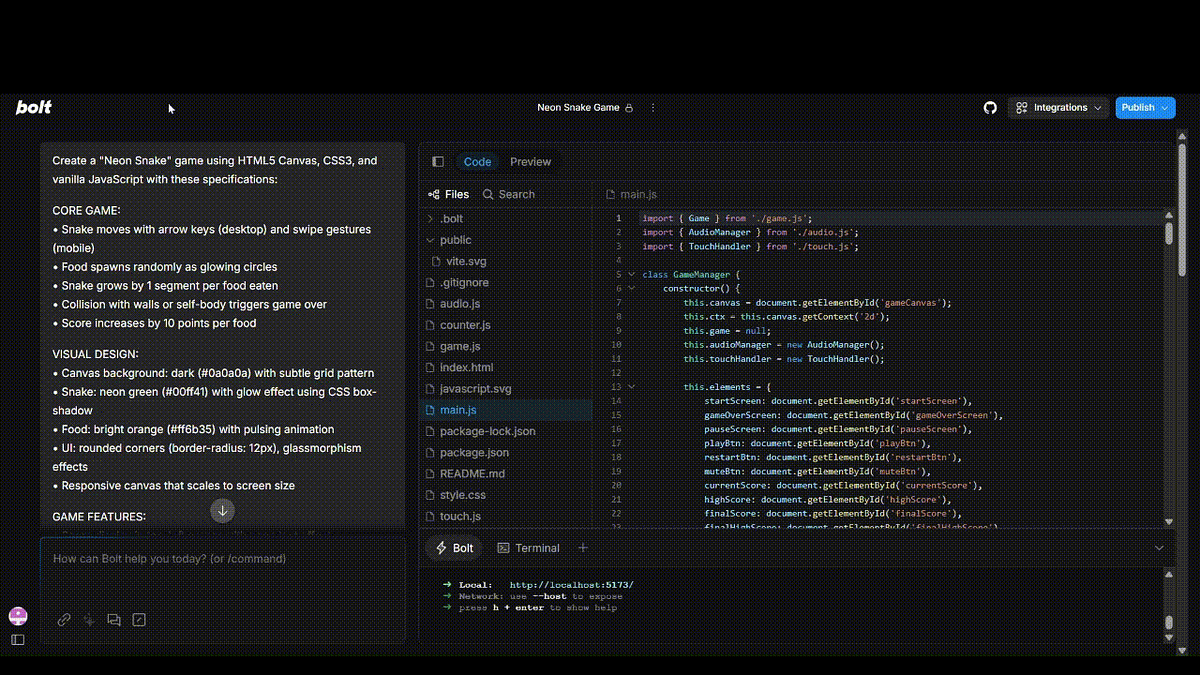Click the attachment paperclip icon in prompt box

pos(63,619)
